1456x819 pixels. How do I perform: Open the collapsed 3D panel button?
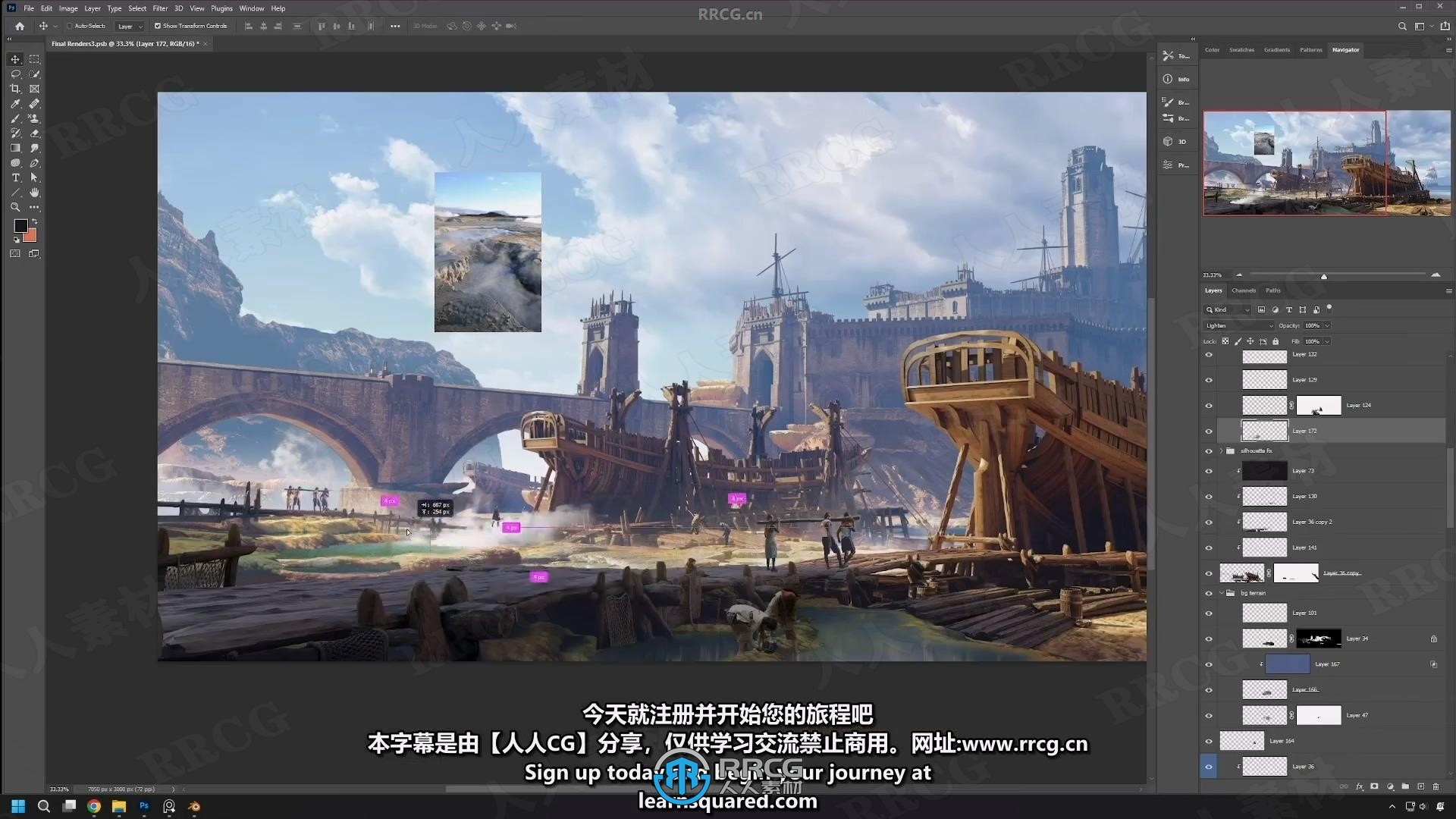pyautogui.click(x=1176, y=142)
